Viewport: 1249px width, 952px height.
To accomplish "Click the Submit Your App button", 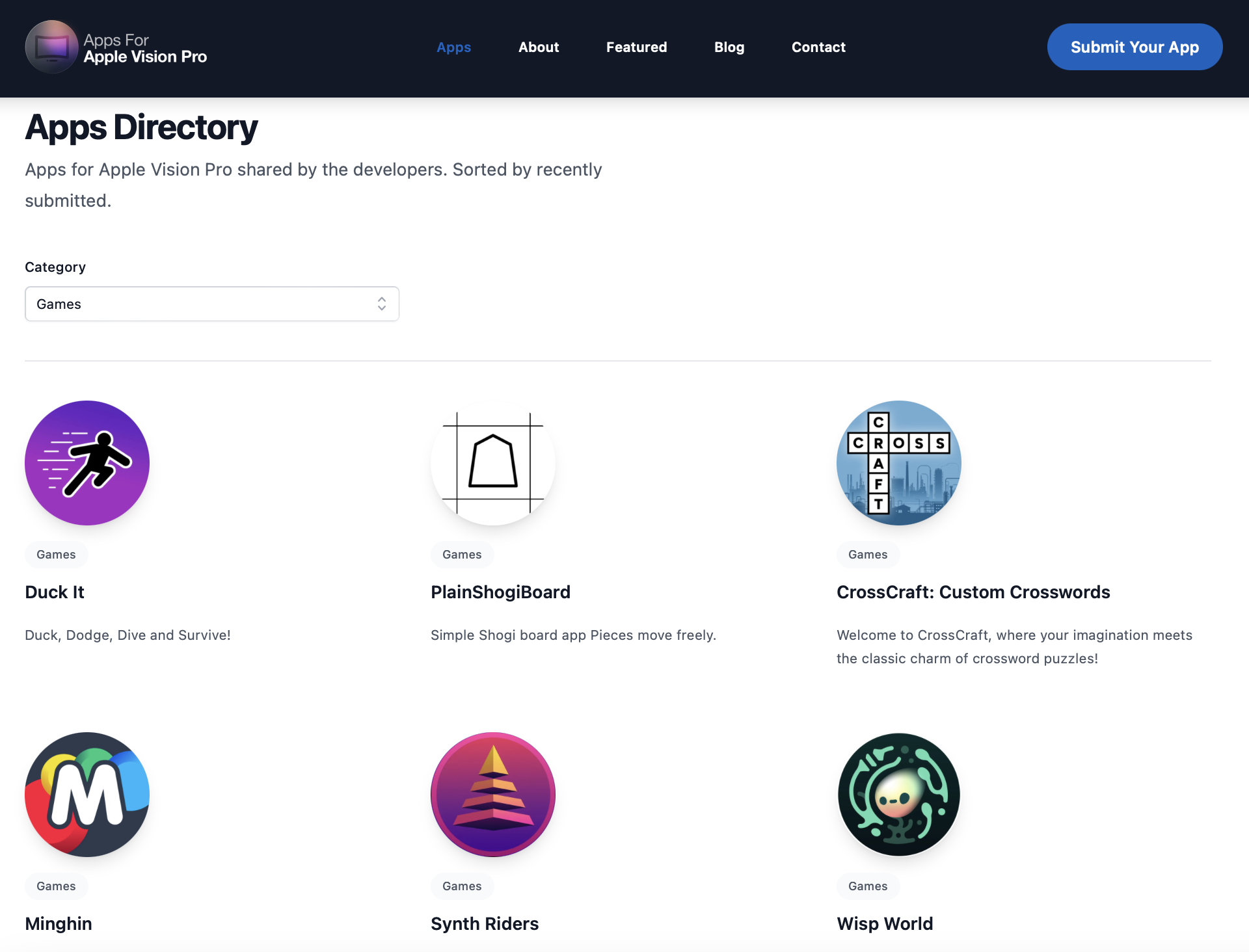I will [x=1135, y=47].
